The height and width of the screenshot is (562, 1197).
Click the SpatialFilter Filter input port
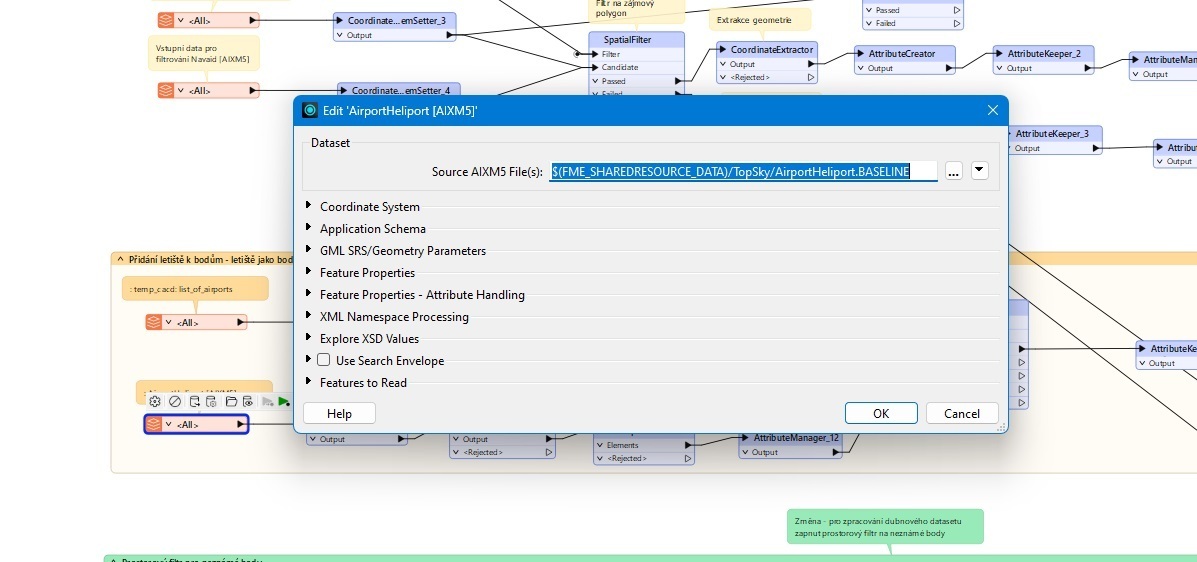[595, 54]
